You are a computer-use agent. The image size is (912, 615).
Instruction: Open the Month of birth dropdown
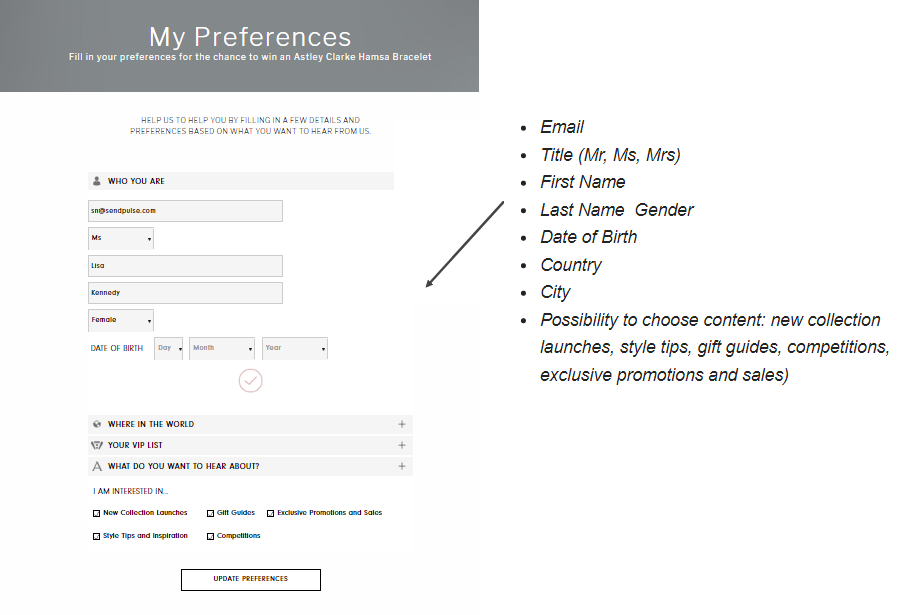222,348
